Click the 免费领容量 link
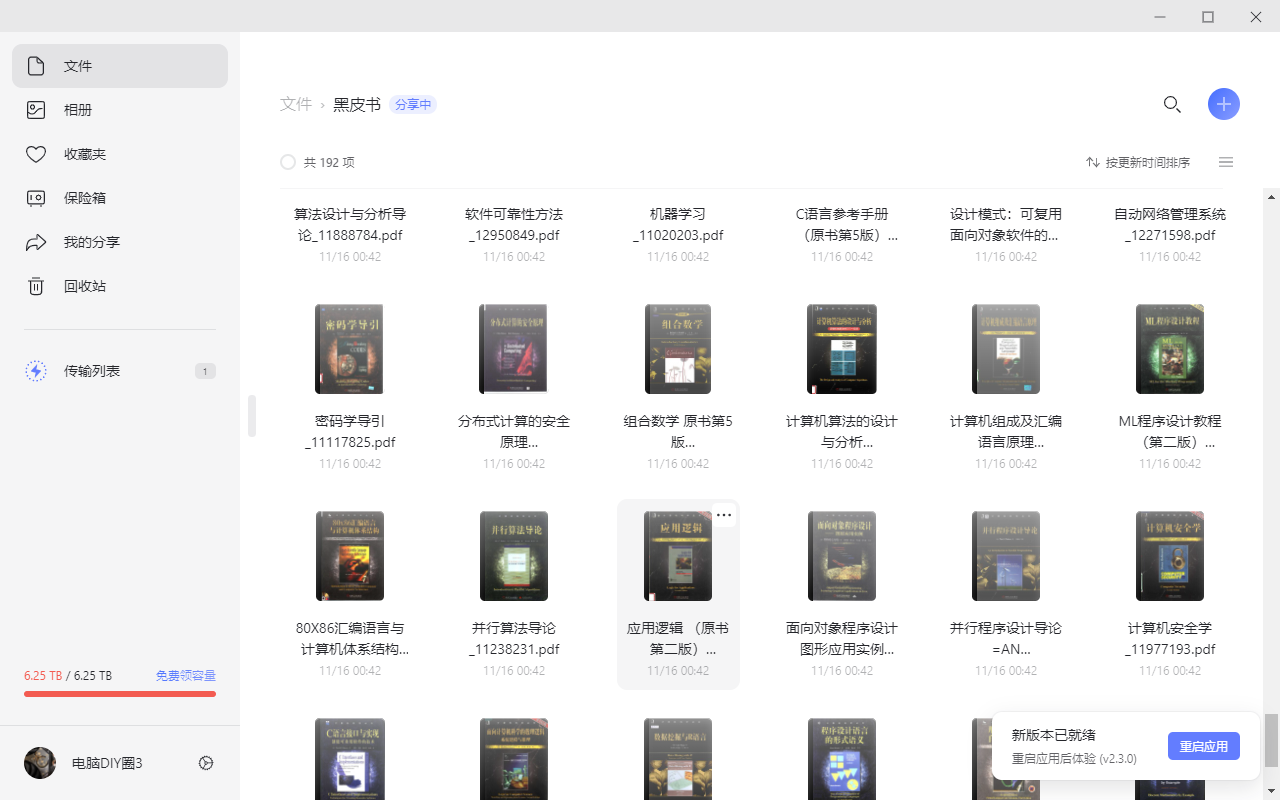1280x800 pixels. click(x=186, y=676)
